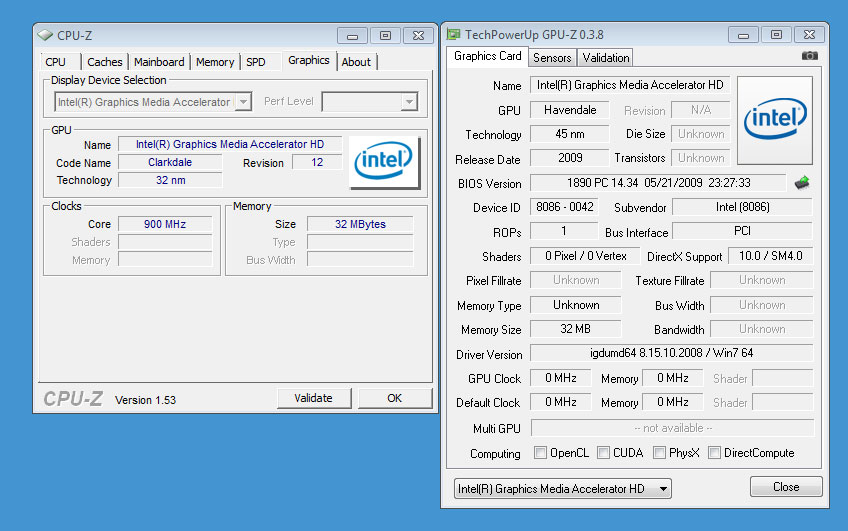Click the Close button in GPU-Z

pos(786,487)
